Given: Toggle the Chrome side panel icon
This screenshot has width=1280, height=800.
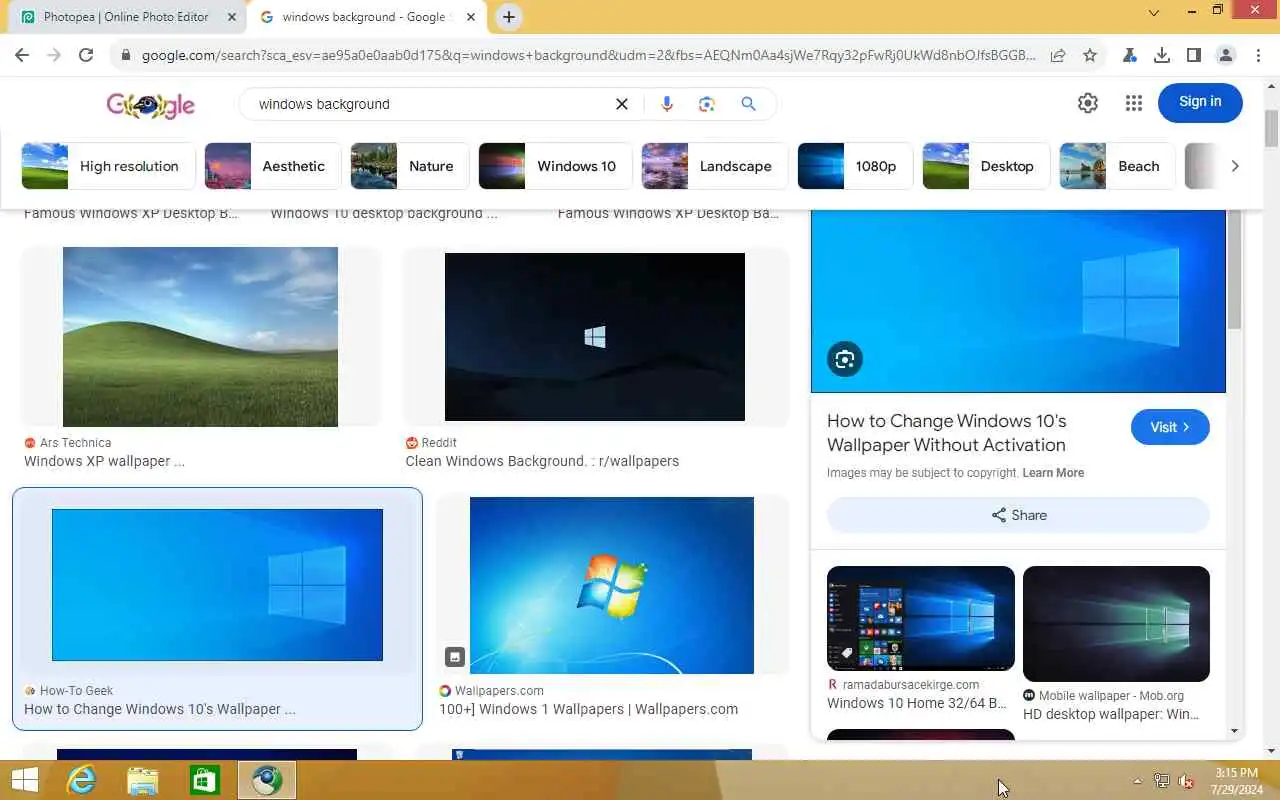Looking at the screenshot, I should click(x=1194, y=56).
